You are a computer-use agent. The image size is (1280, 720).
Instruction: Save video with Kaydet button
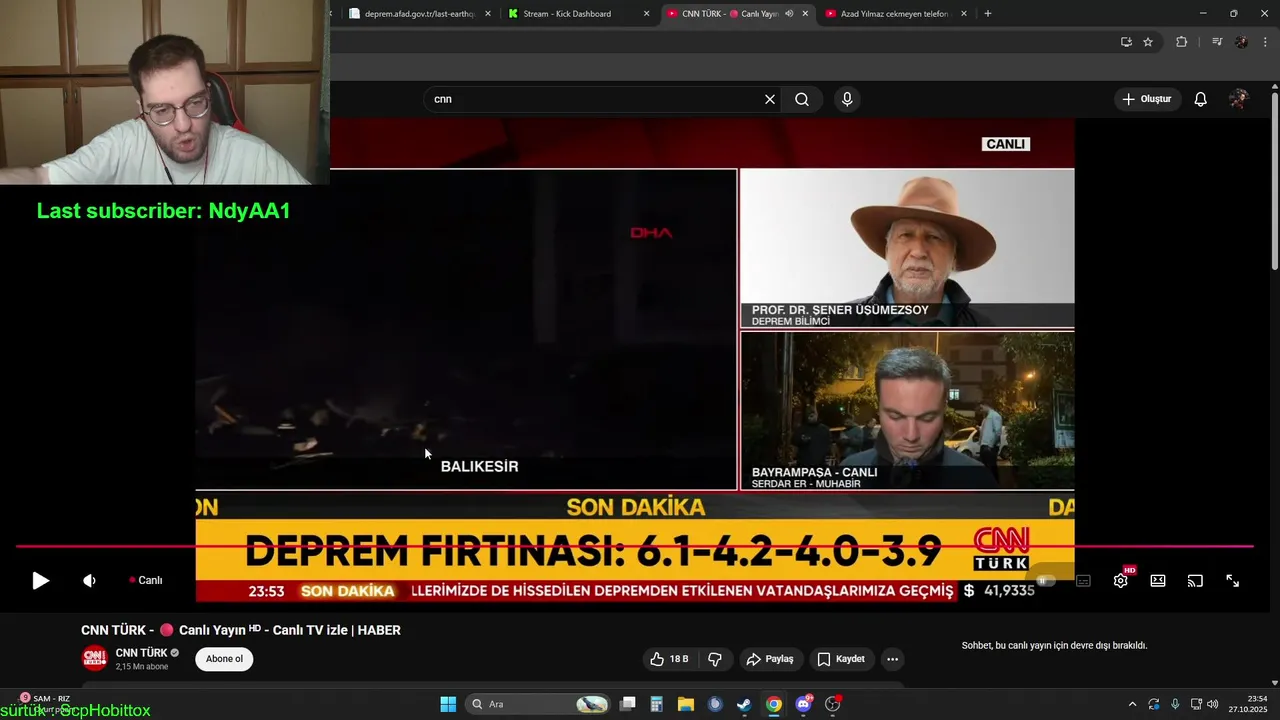coord(841,659)
